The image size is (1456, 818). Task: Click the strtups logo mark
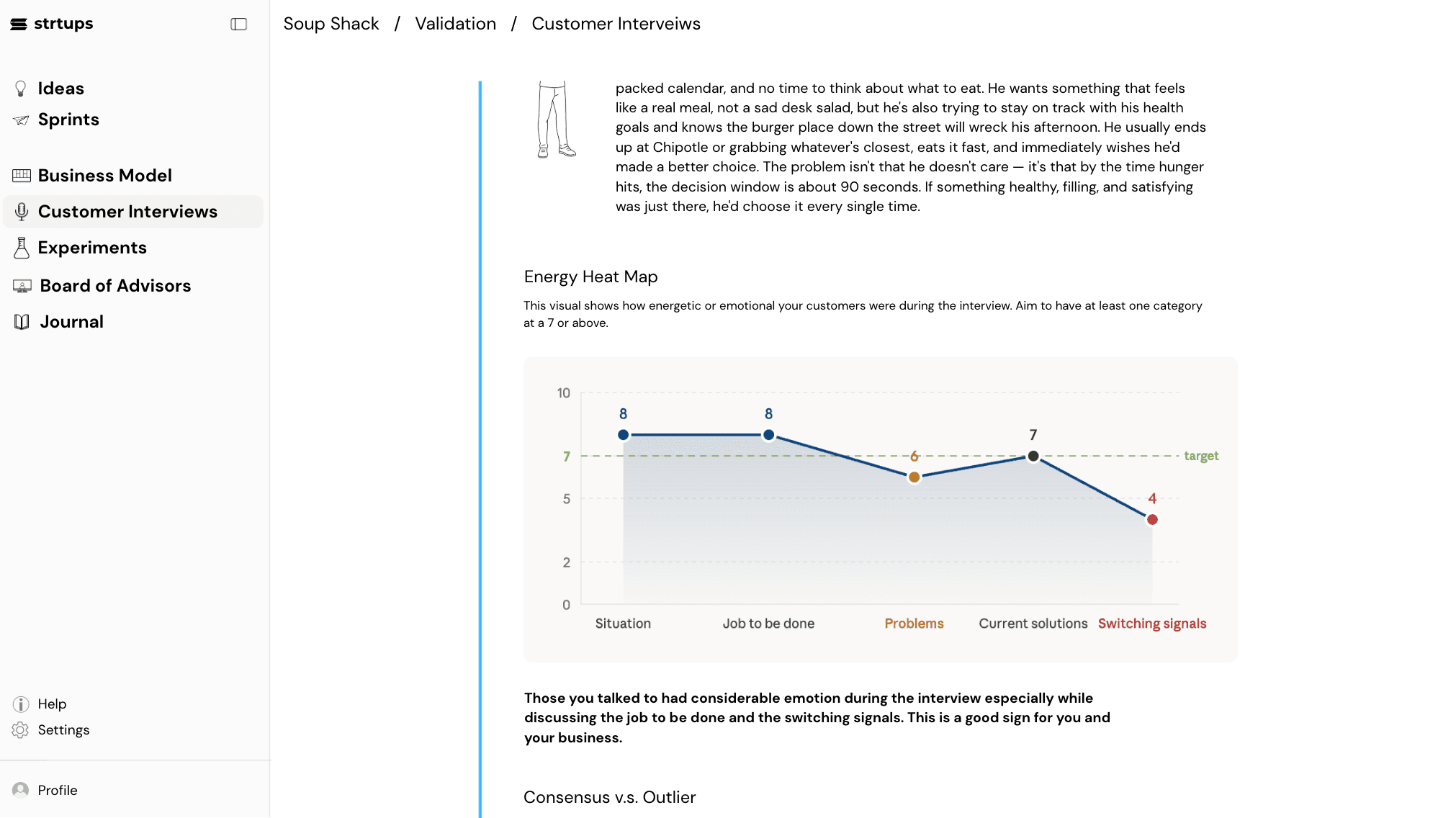18,23
